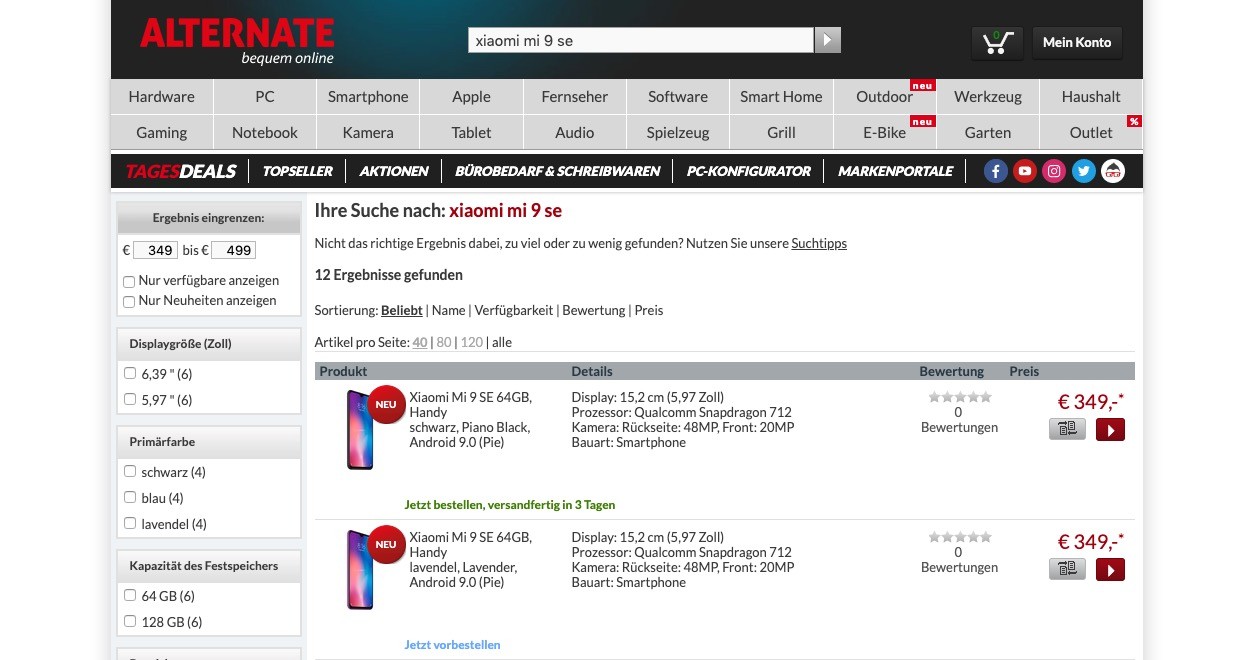Sort results by Verfügbarkeit
This screenshot has height=660, width=1255.
pyautogui.click(x=514, y=310)
